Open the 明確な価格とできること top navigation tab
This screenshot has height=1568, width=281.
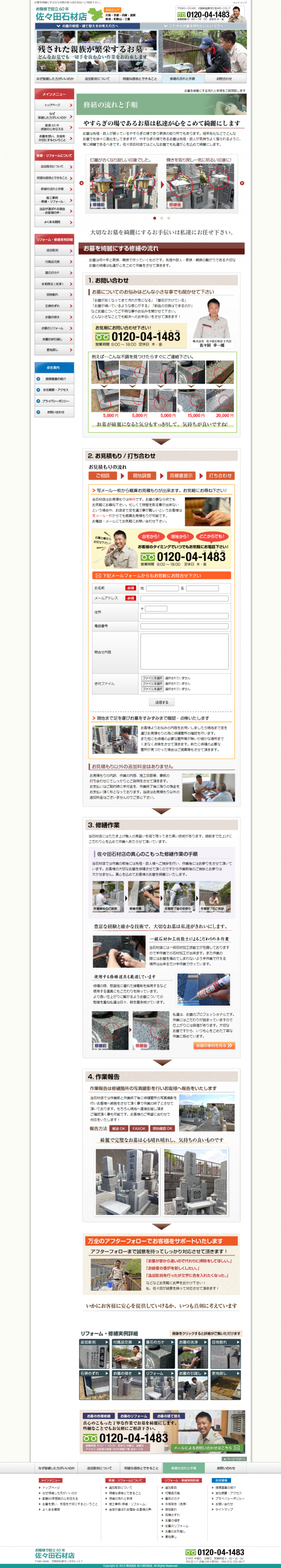(x=140, y=78)
